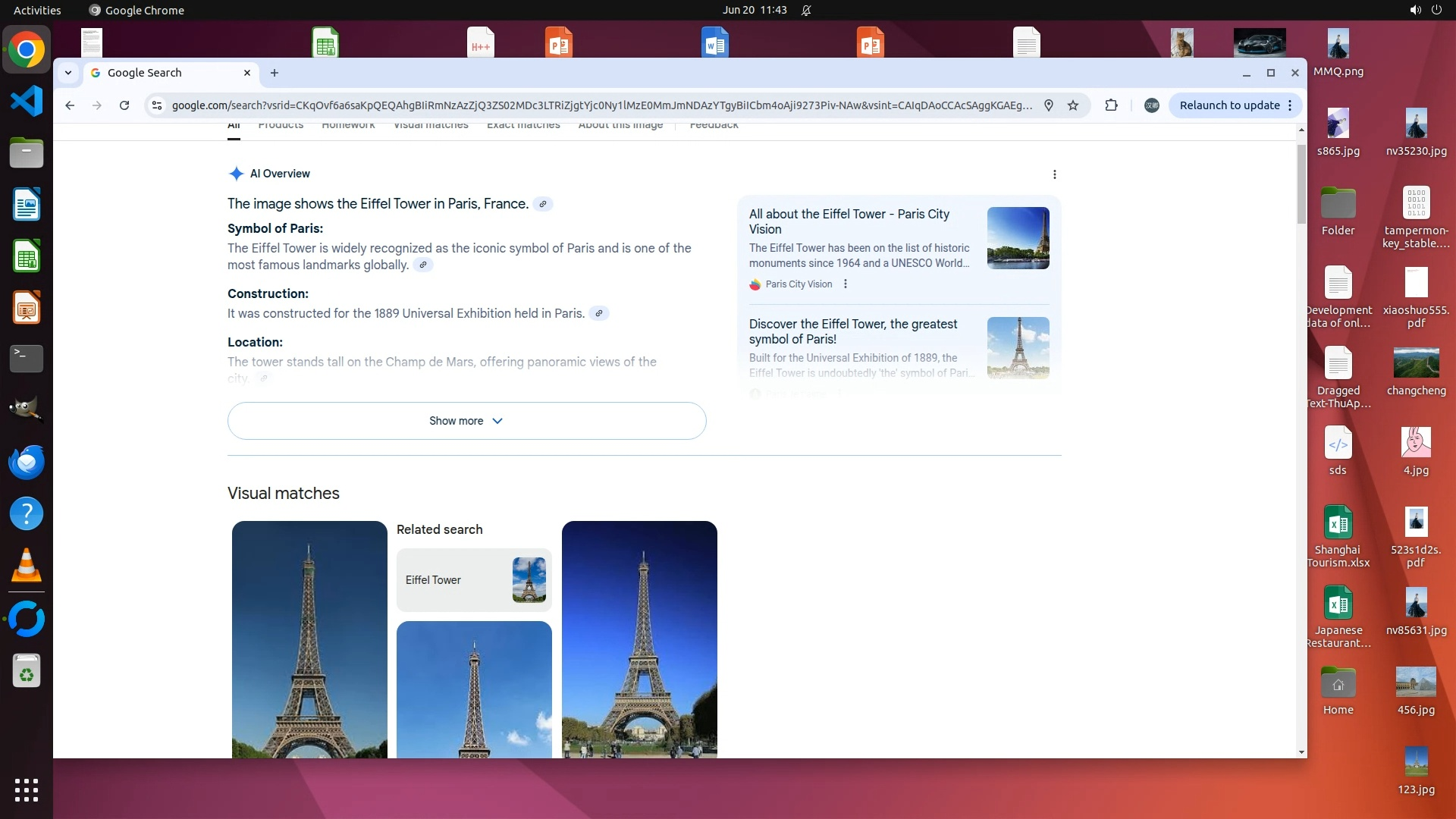This screenshot has height=819, width=1456.
Task: Click the source link chip after "Paris, France."
Action: [543, 204]
